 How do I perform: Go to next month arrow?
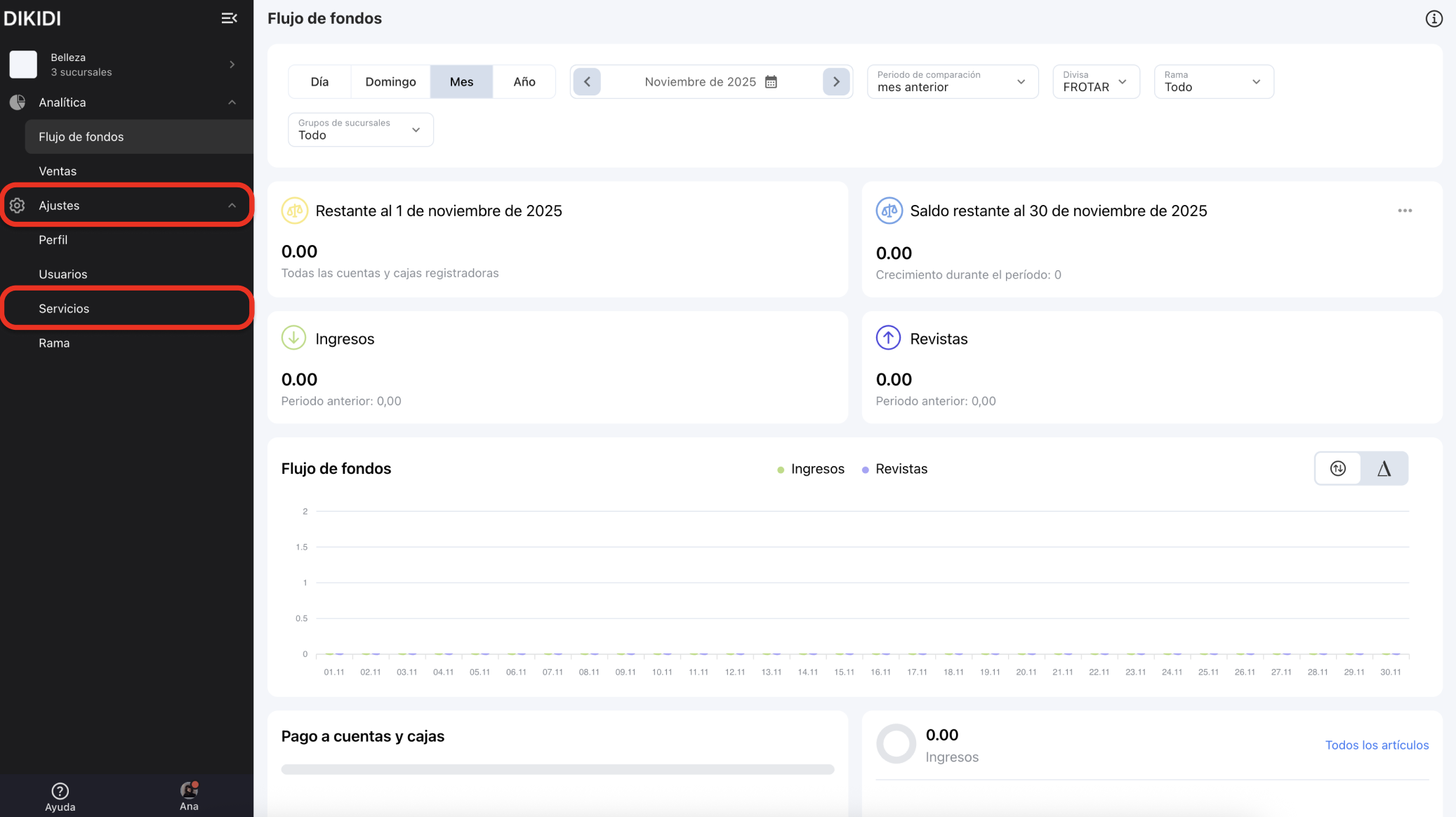[835, 82]
